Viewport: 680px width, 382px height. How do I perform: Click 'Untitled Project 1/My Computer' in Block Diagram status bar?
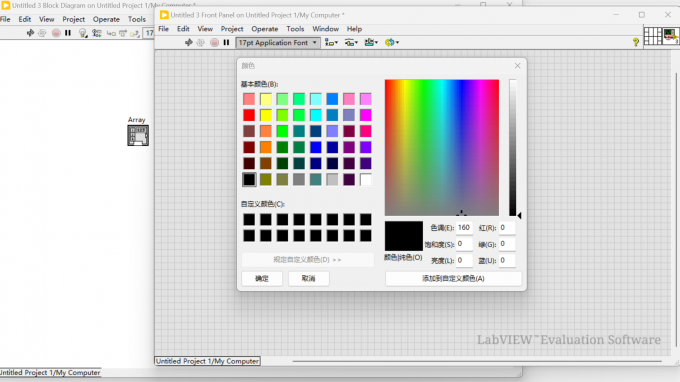(x=50, y=372)
